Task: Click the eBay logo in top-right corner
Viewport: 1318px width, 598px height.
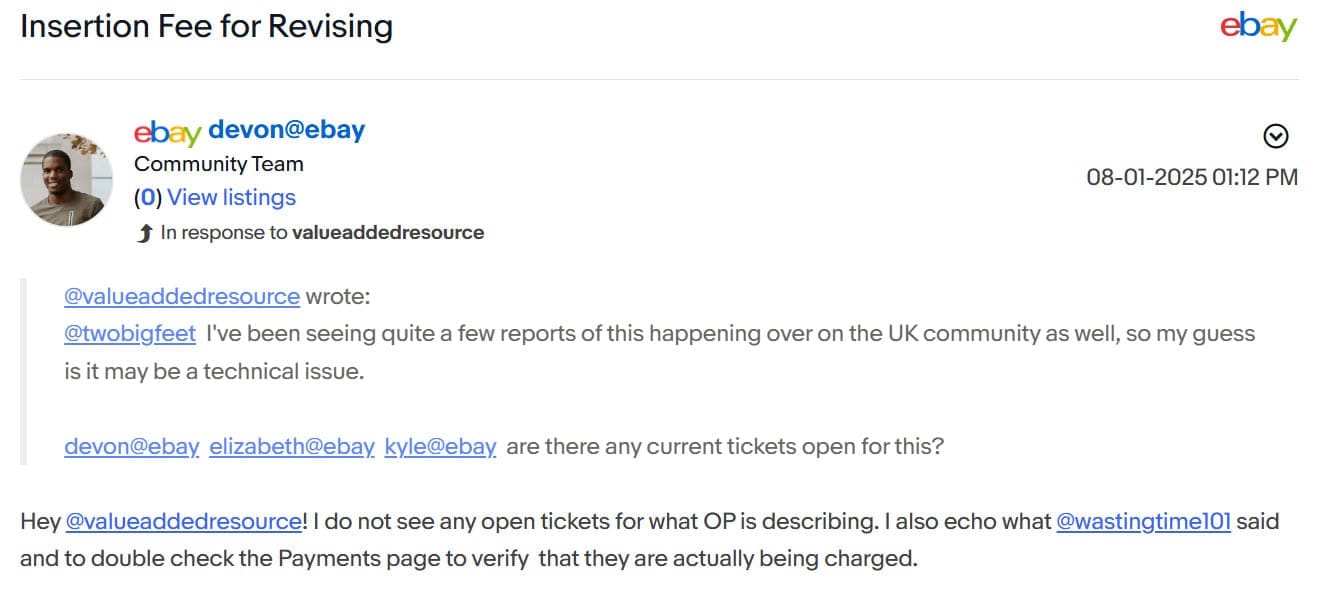Action: pyautogui.click(x=1258, y=27)
